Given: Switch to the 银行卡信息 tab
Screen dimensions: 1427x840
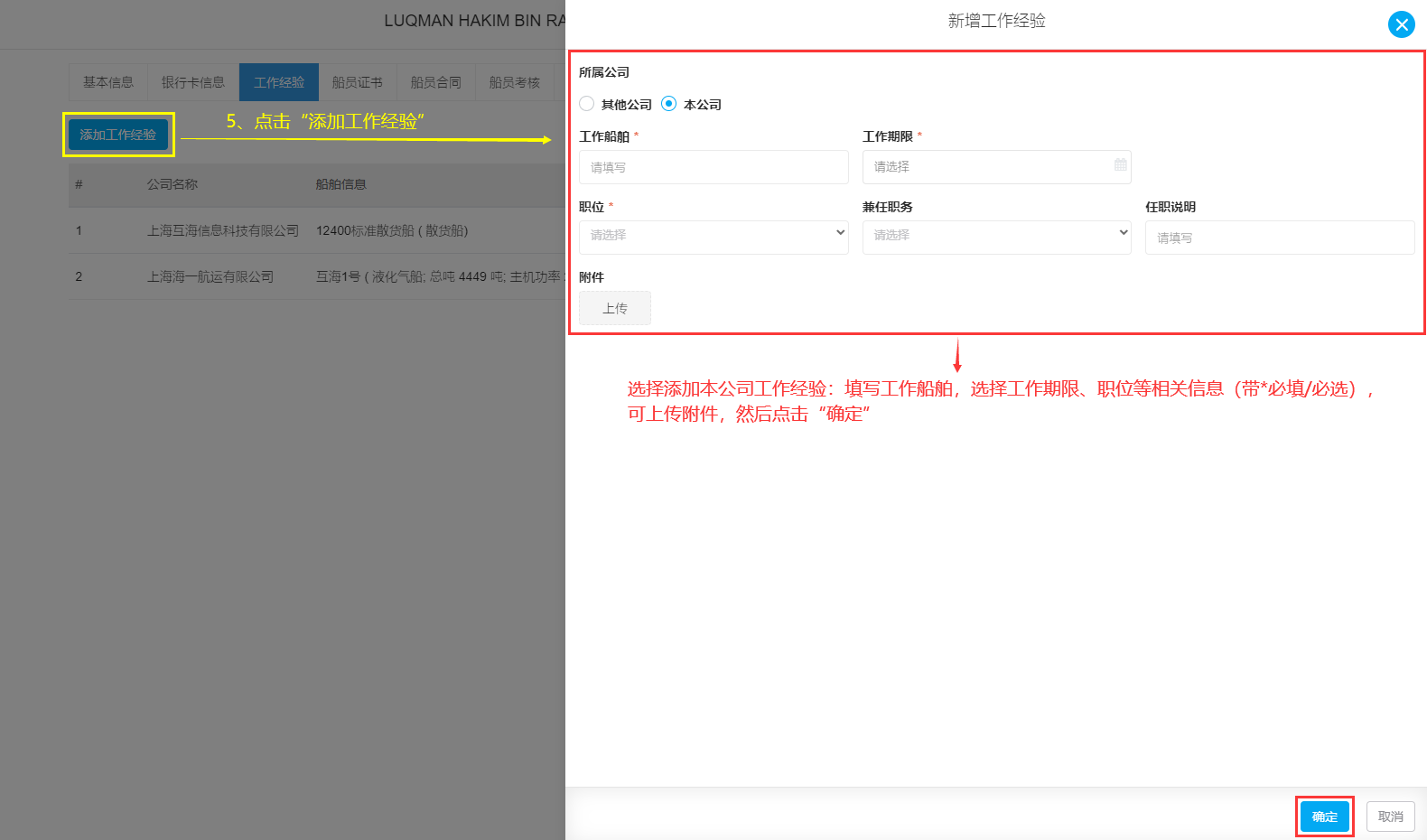Looking at the screenshot, I should pos(193,82).
